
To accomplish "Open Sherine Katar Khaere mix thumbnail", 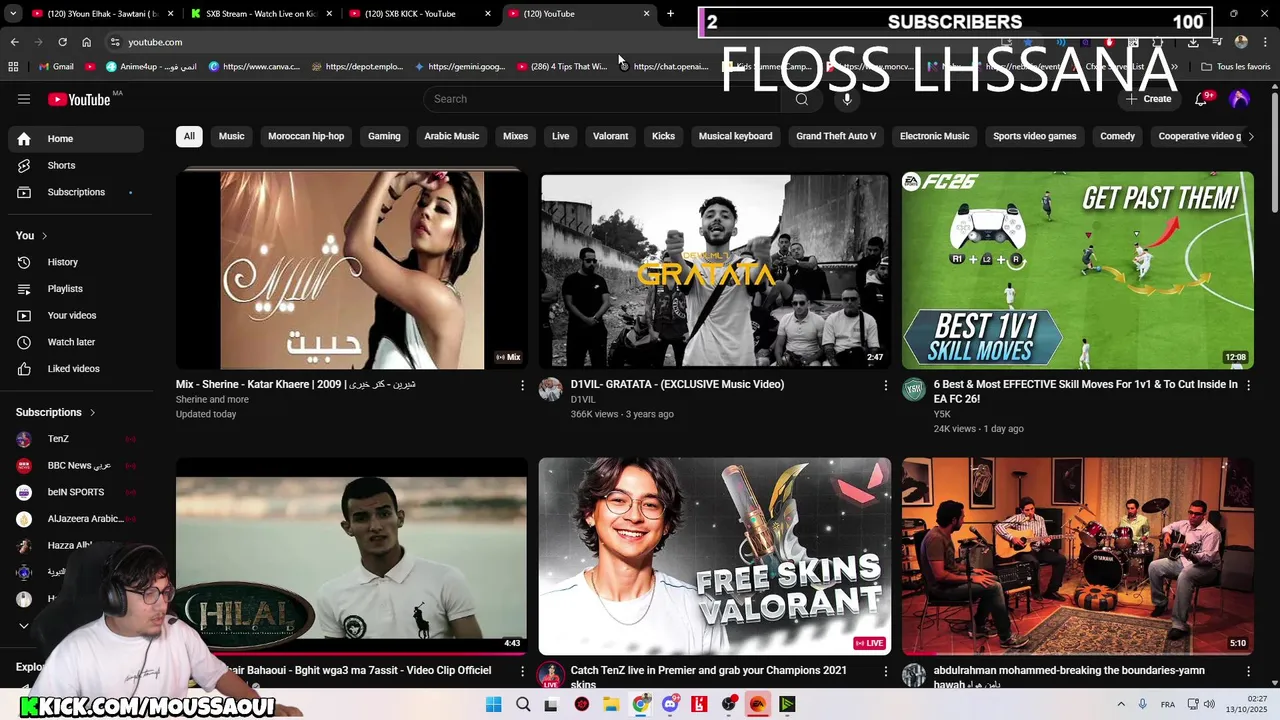I will pos(351,270).
